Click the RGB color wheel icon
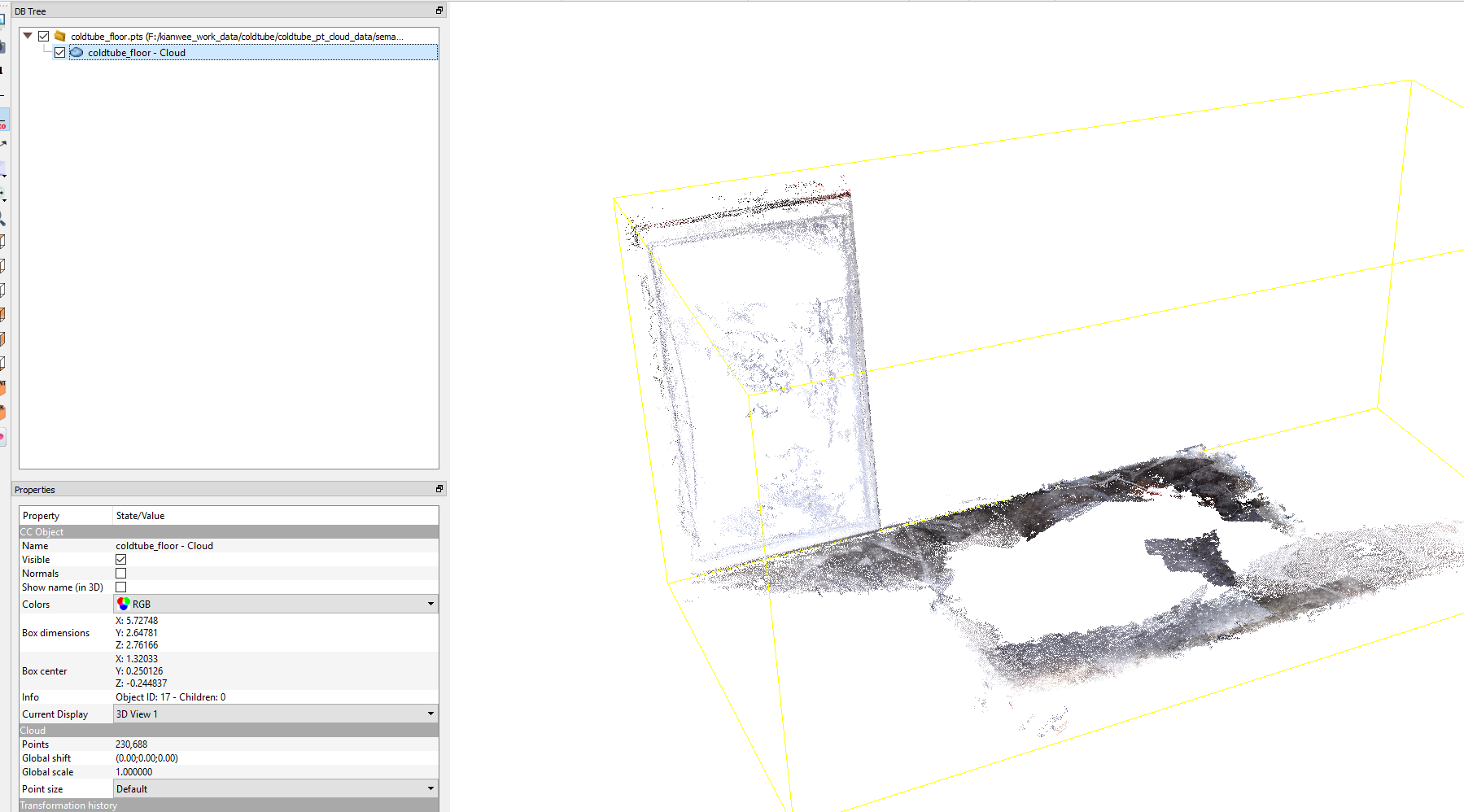The image size is (1464, 812). coord(124,604)
